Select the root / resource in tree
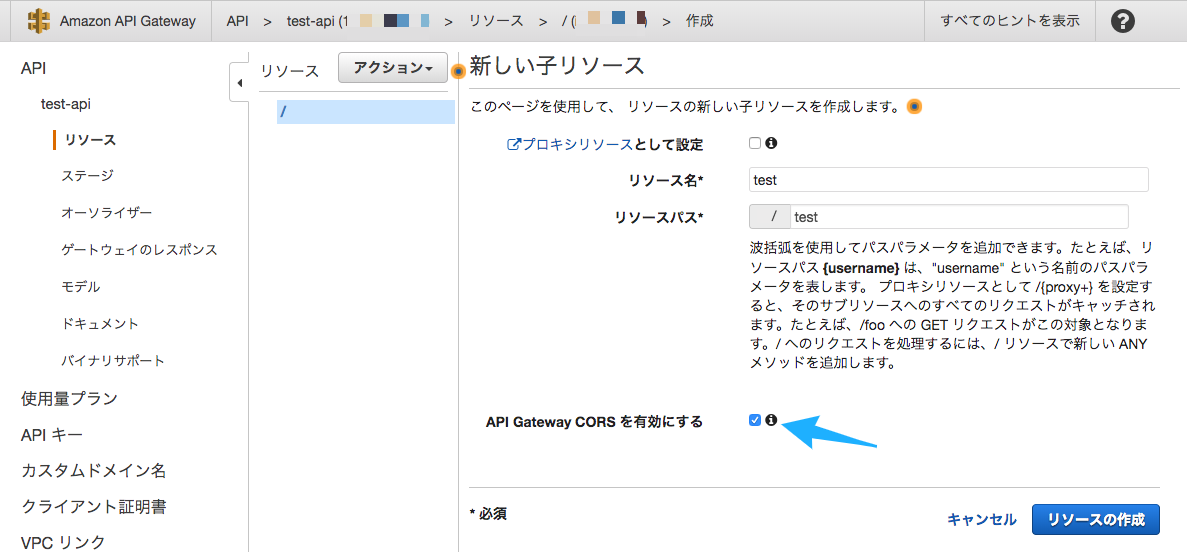Screen dimensions: 1187x552 [365, 112]
